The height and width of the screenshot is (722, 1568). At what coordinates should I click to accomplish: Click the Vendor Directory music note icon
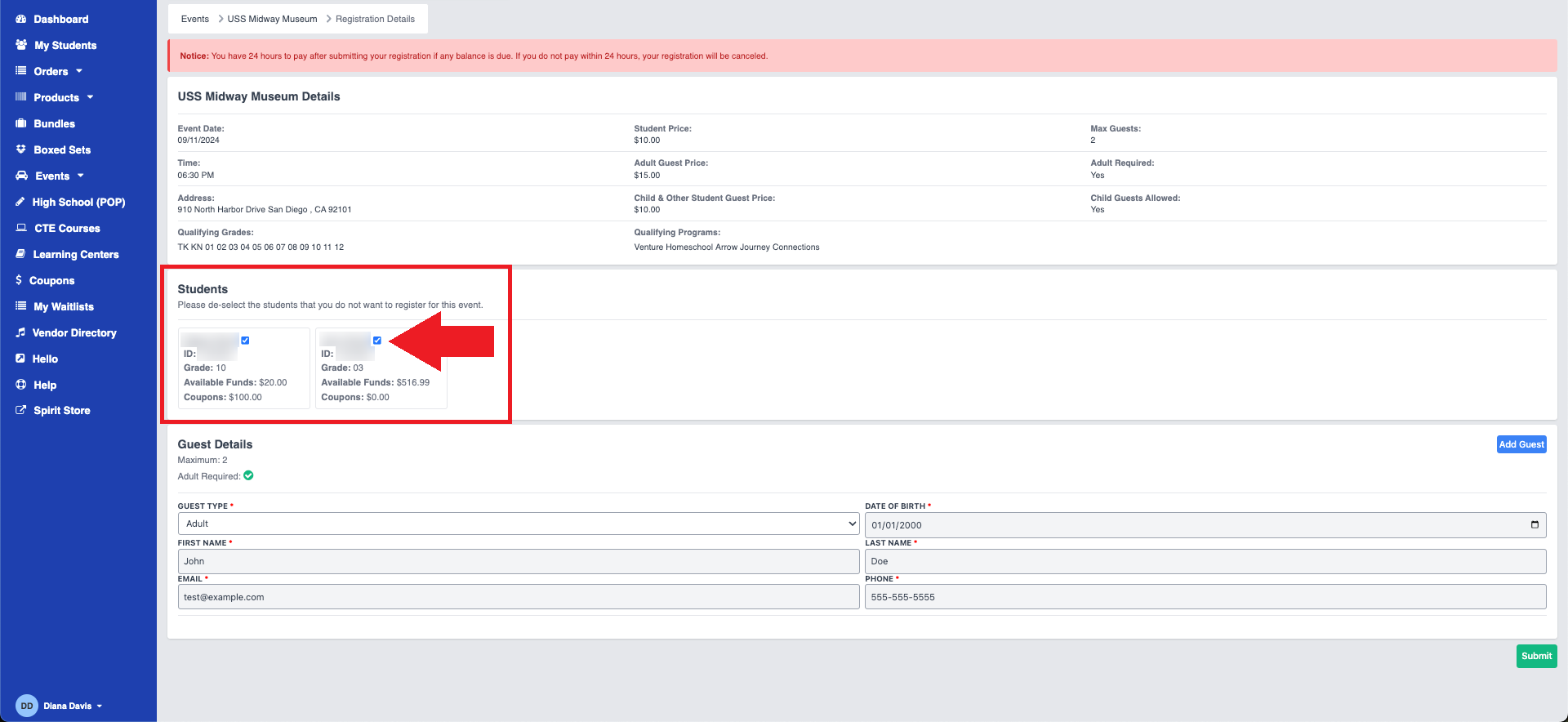pos(20,332)
